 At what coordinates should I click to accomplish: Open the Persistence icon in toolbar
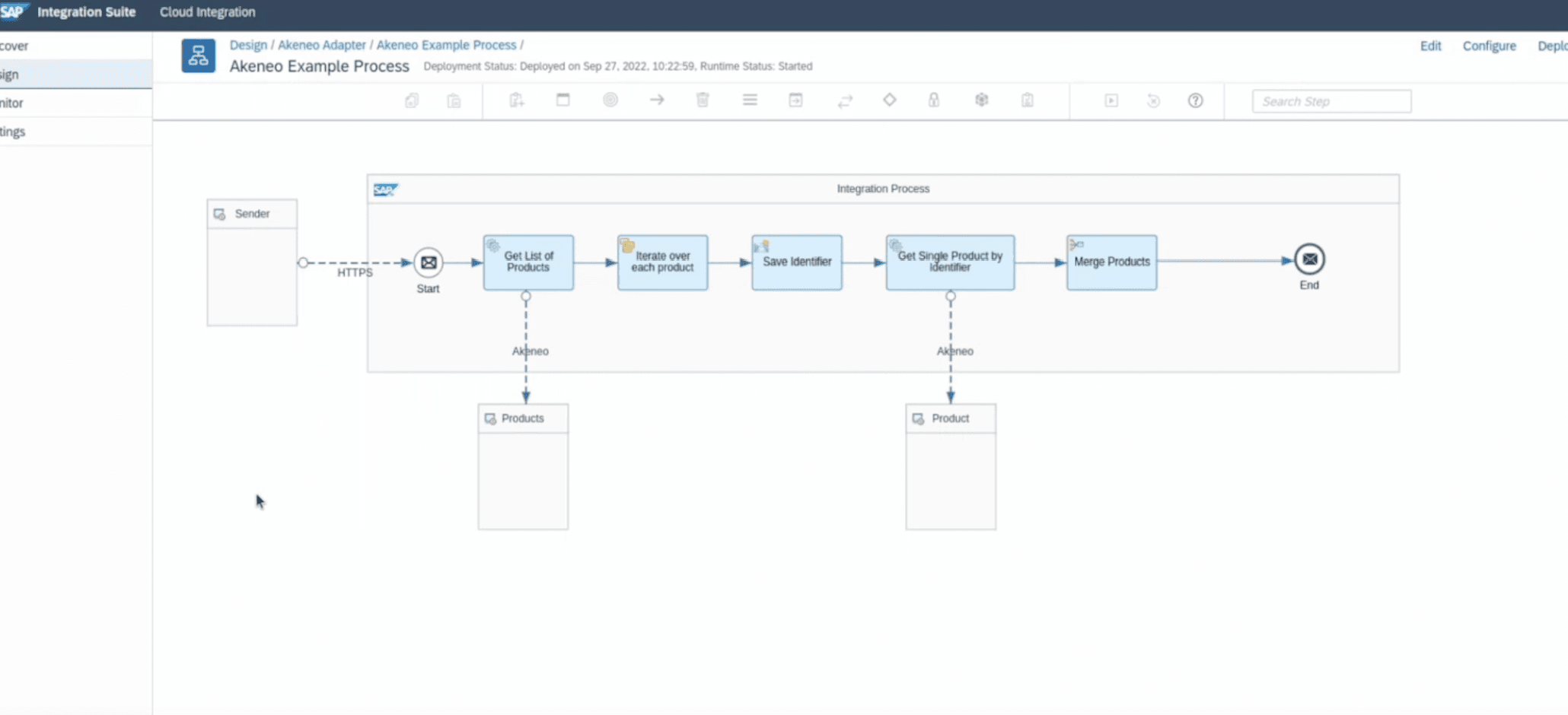tap(982, 100)
